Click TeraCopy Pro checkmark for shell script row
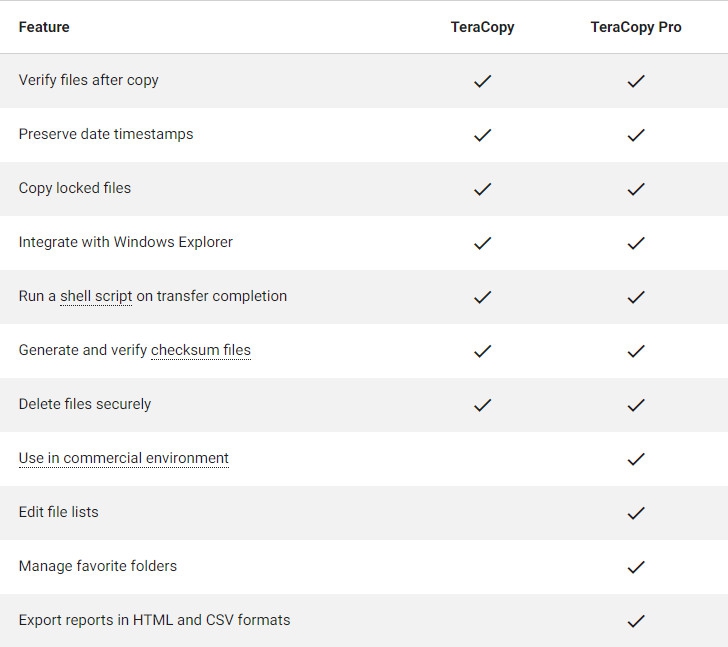This screenshot has height=647, width=728. (635, 297)
